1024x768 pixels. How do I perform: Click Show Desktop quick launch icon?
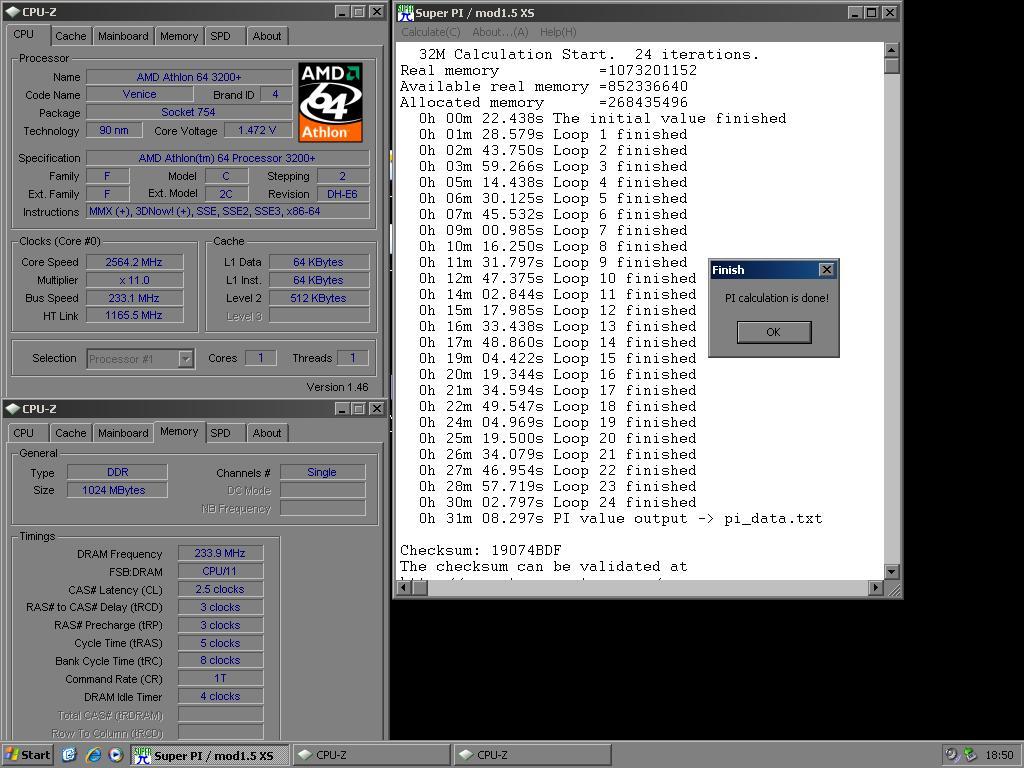(x=69, y=755)
